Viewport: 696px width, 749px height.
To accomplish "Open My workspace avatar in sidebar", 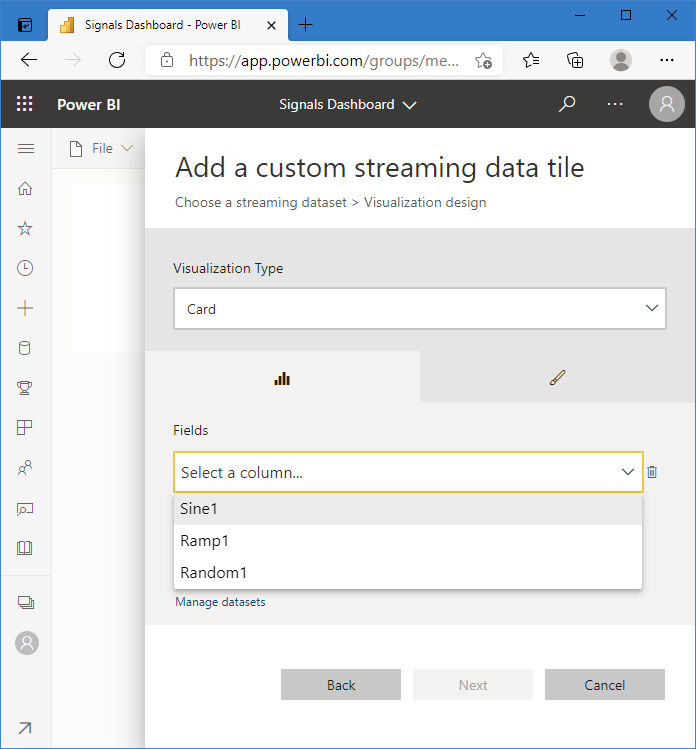I will pyautogui.click(x=27, y=643).
